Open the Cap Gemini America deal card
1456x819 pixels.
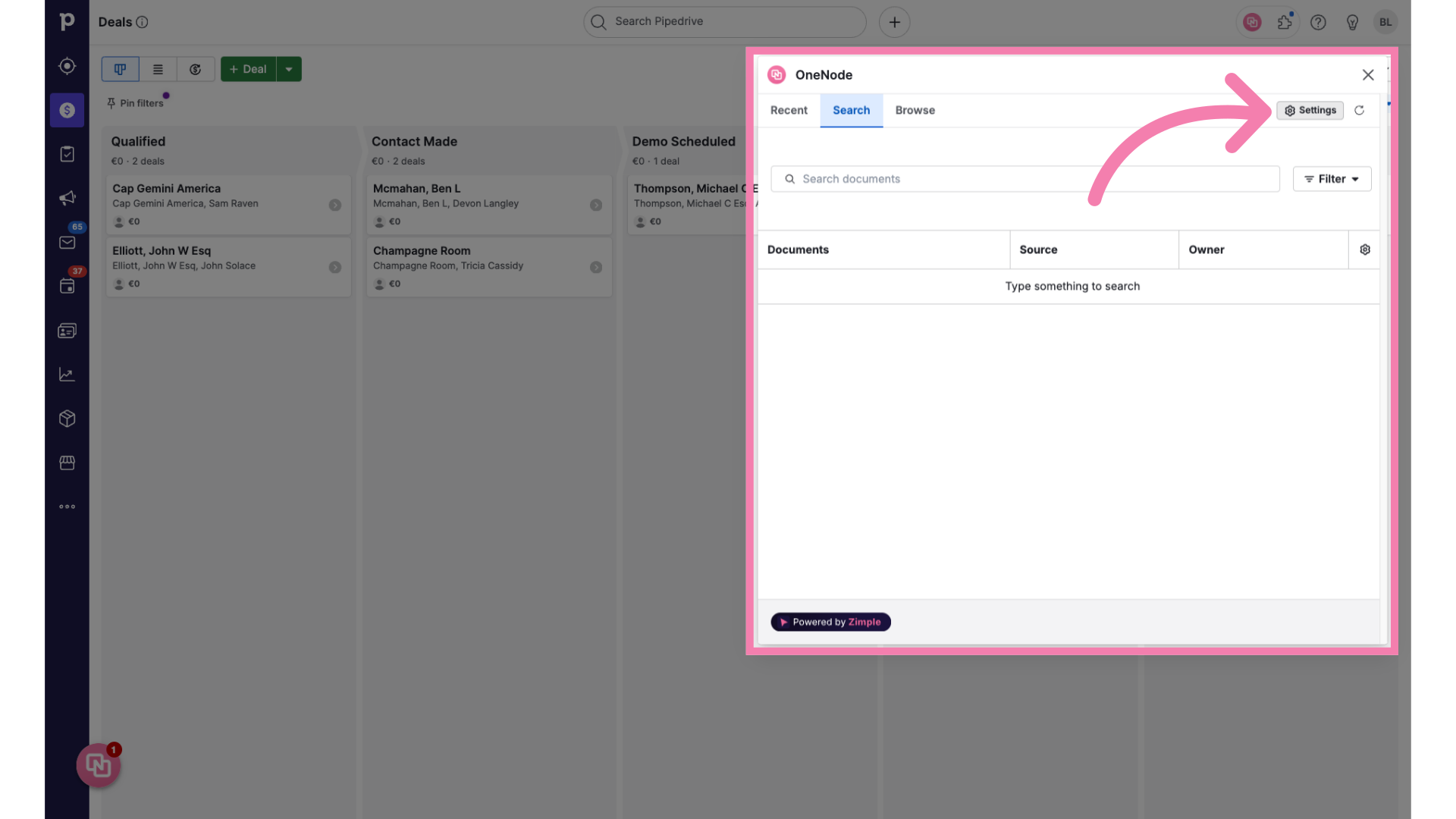pos(228,205)
